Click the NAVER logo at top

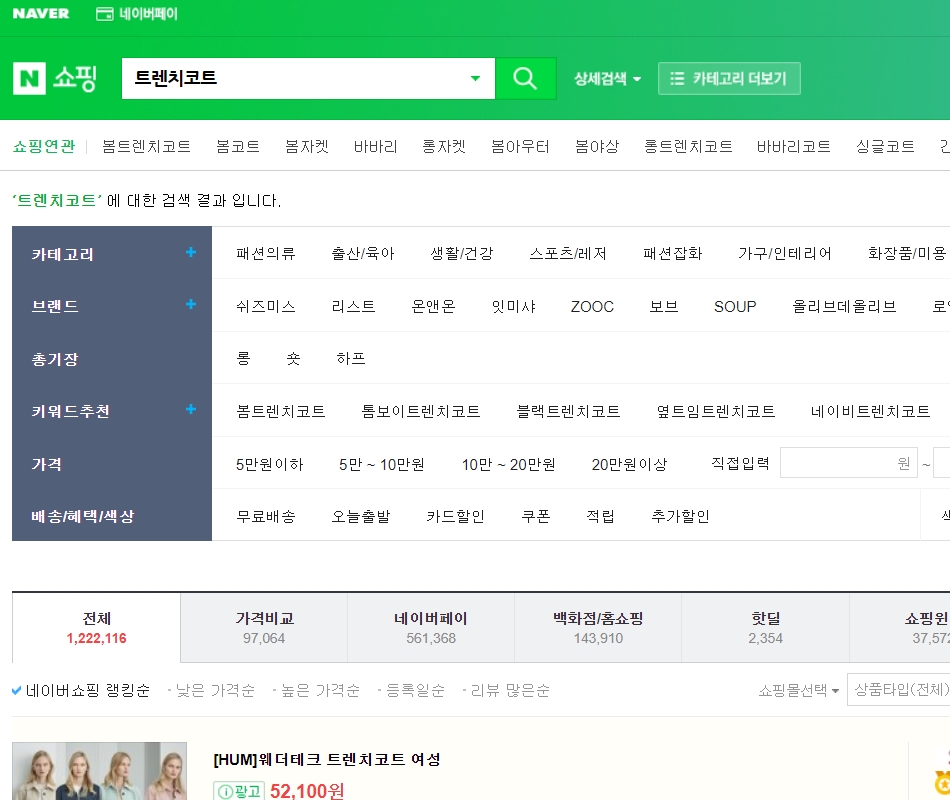[41, 13]
